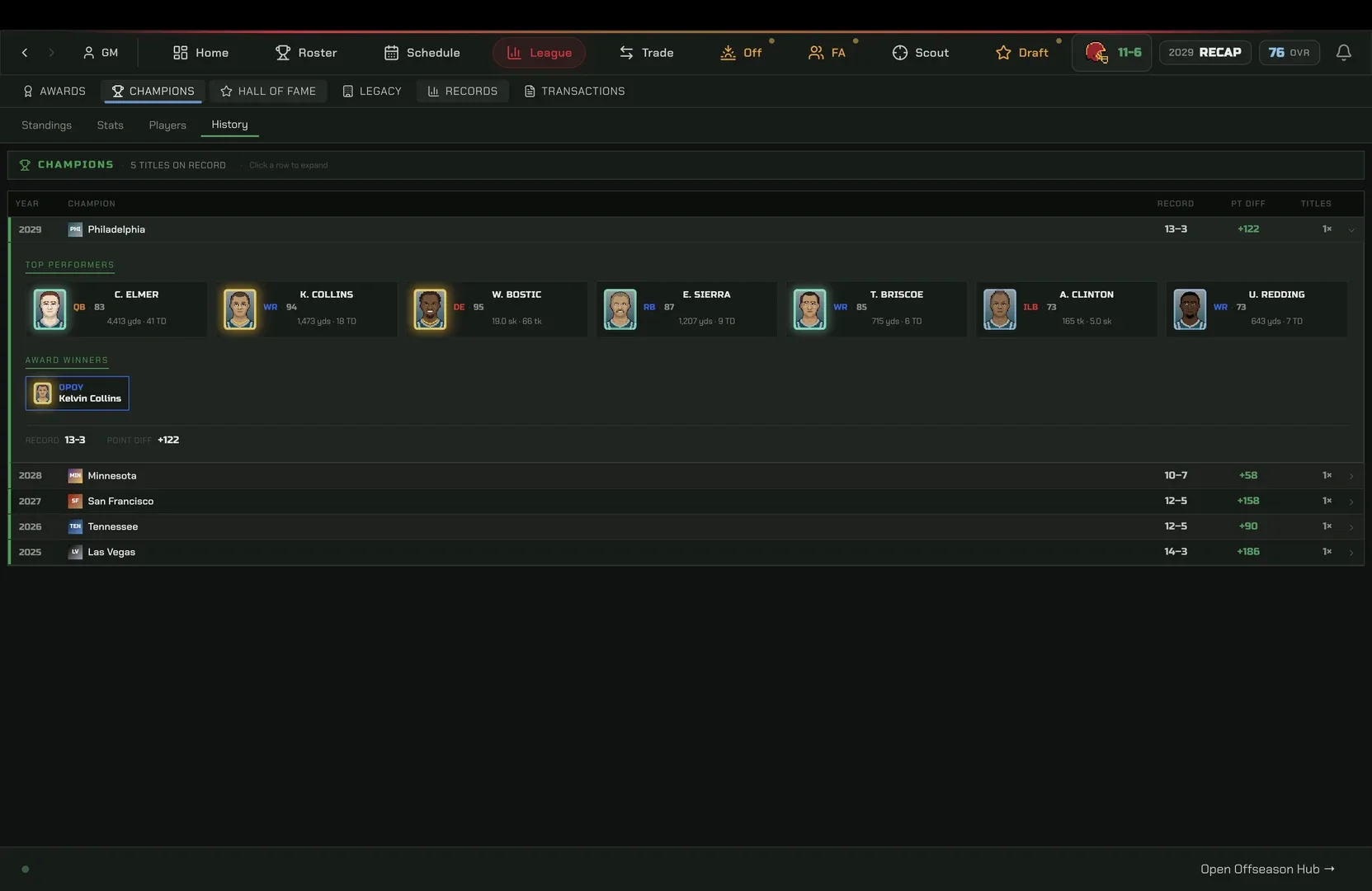This screenshot has height=891, width=1372.
Task: Click the Open Offseason Hub link
Action: [1267, 870]
